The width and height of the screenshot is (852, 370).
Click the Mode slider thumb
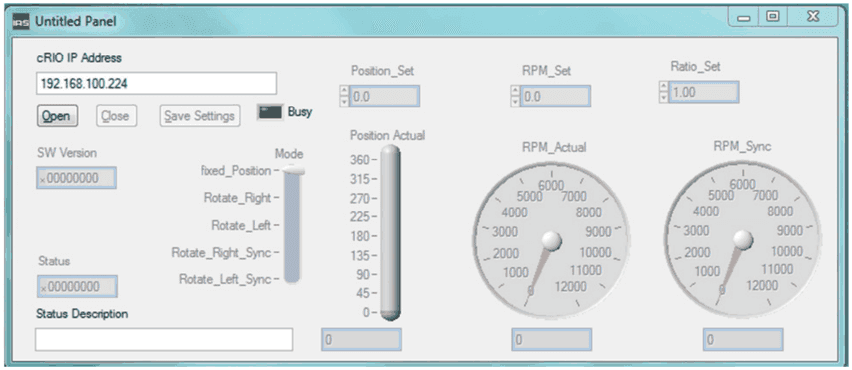pyautogui.click(x=292, y=171)
